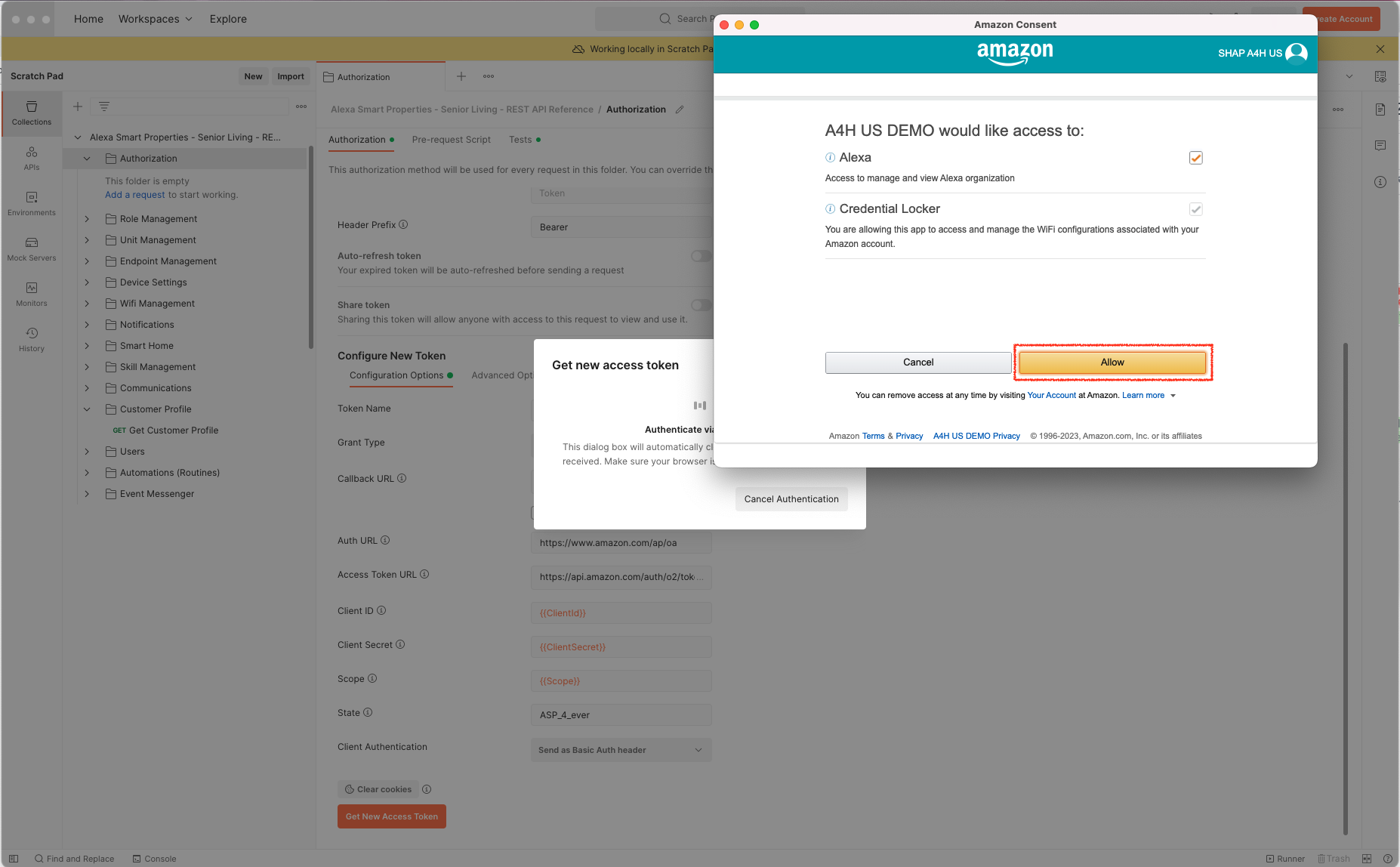Click the plus icon to create new collection
The height and width of the screenshot is (867, 1400).
click(78, 106)
